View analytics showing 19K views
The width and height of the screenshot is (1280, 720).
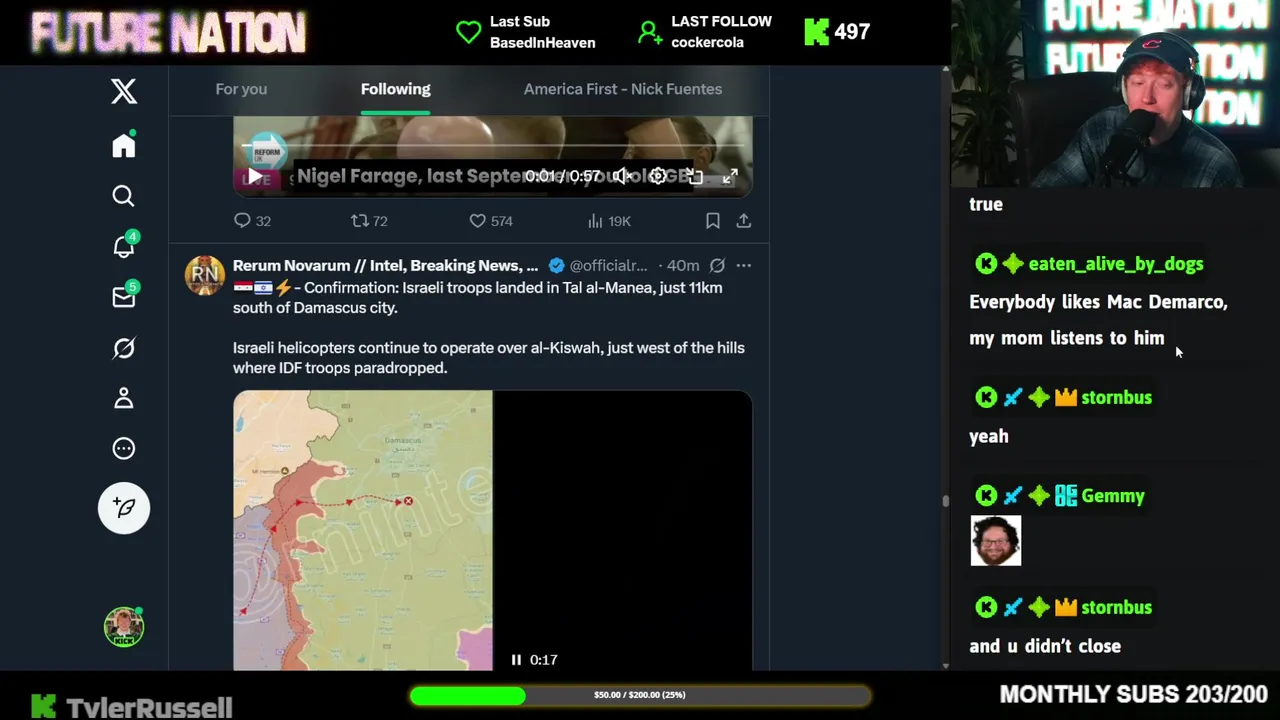click(608, 221)
